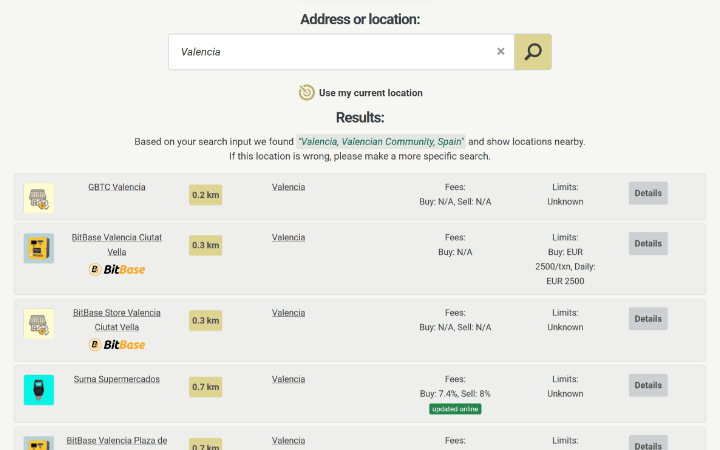Image resolution: width=720 pixels, height=450 pixels.
Task: Open BitBase Store Valencia Ciutat Vella link
Action: click(x=117, y=320)
